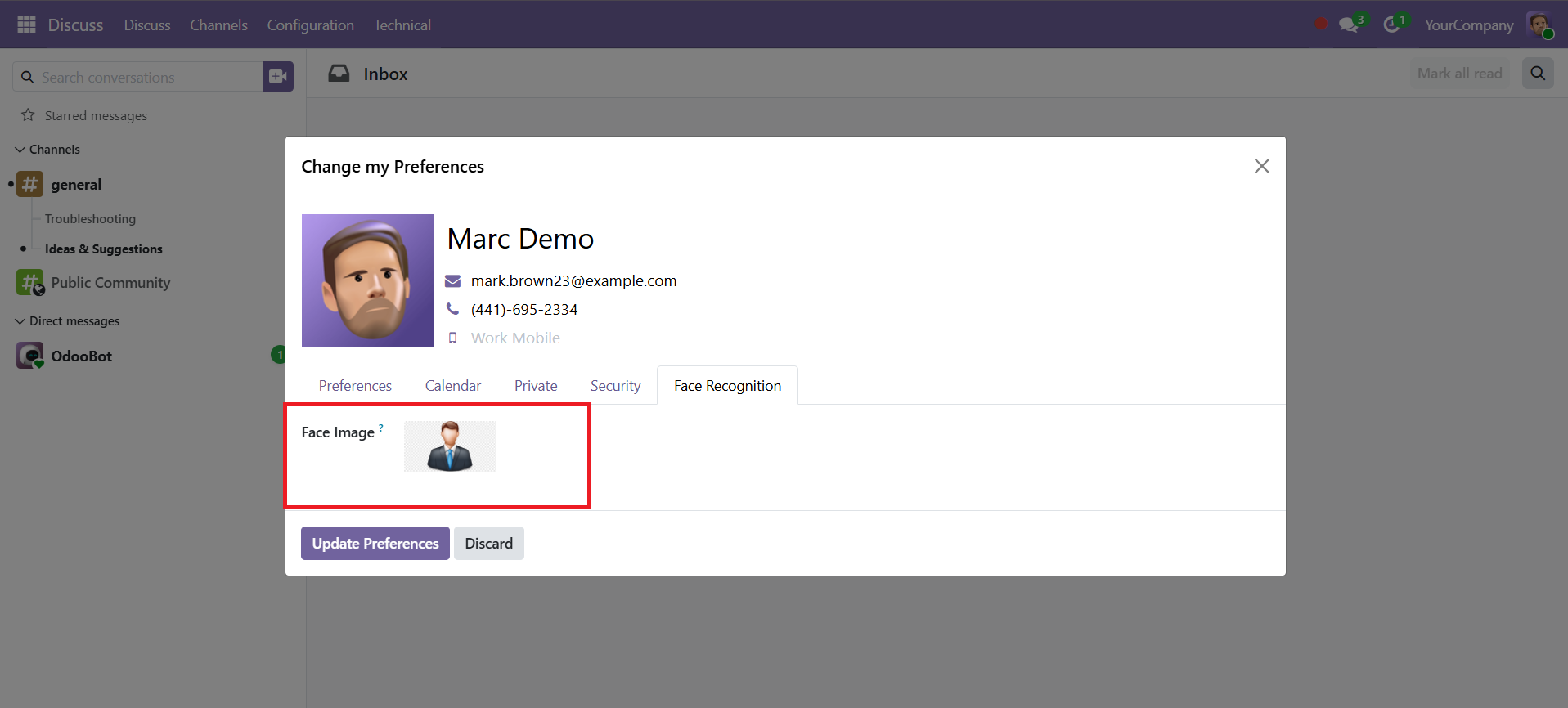The image size is (1568, 708).
Task: Click the Update Preferences button
Action: 375,544
